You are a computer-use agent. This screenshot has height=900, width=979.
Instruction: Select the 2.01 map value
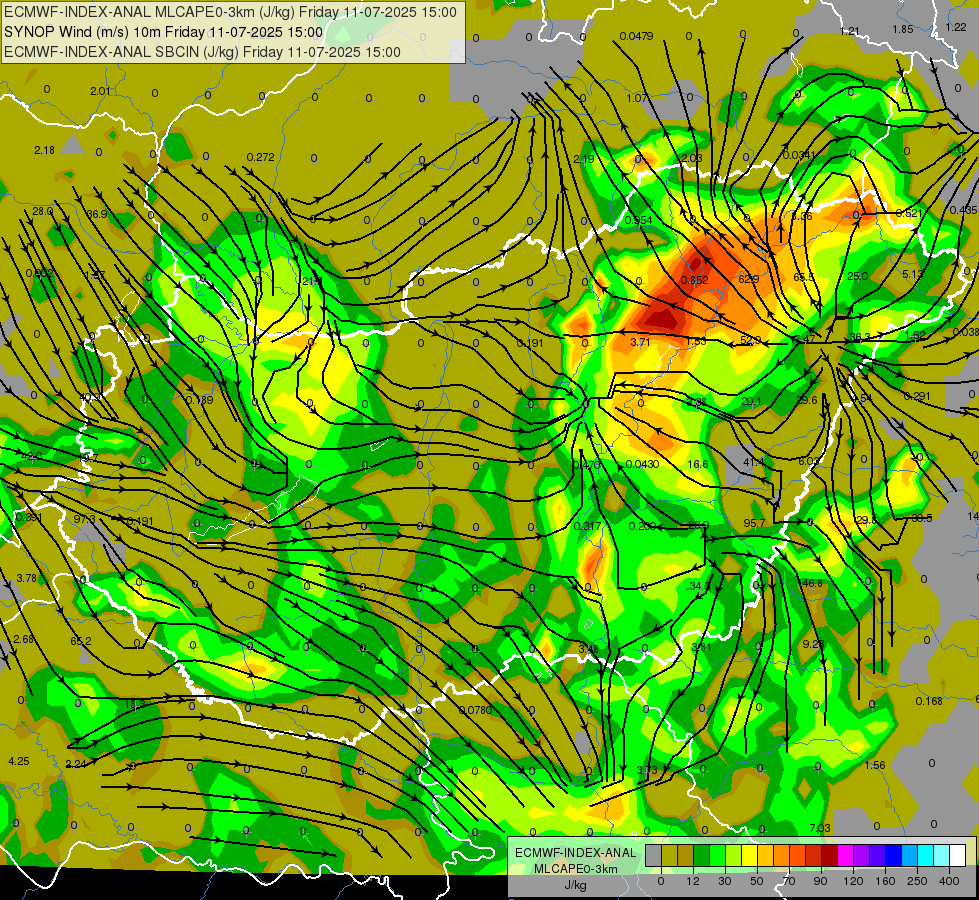[100, 91]
